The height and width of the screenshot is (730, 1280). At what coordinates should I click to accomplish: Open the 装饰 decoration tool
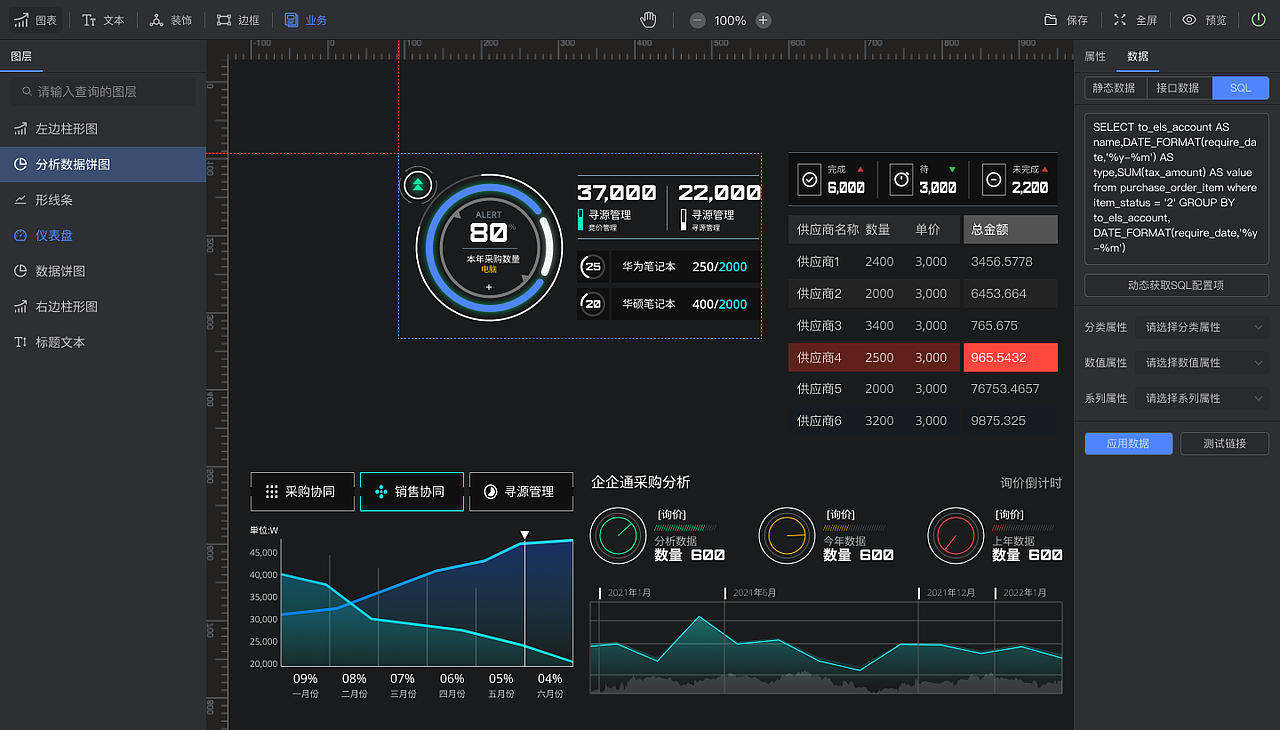tap(170, 20)
